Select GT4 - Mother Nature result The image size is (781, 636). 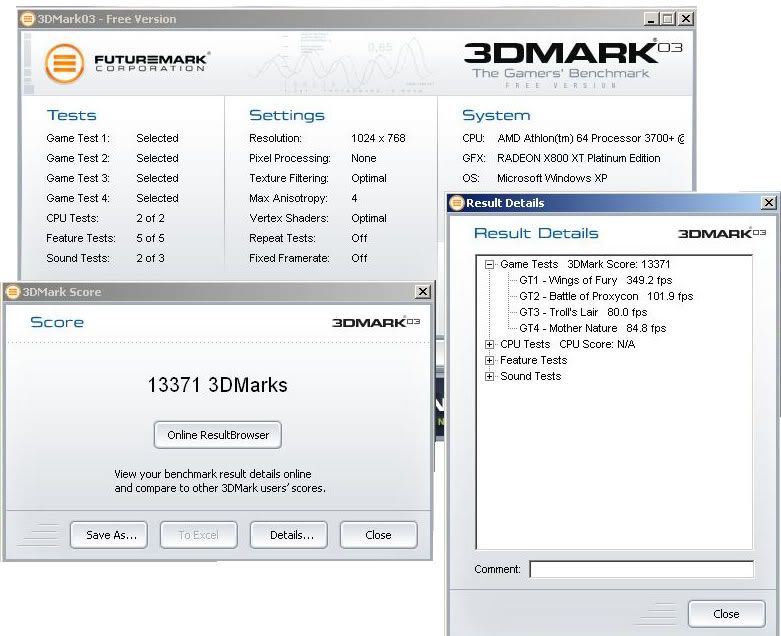pos(593,328)
